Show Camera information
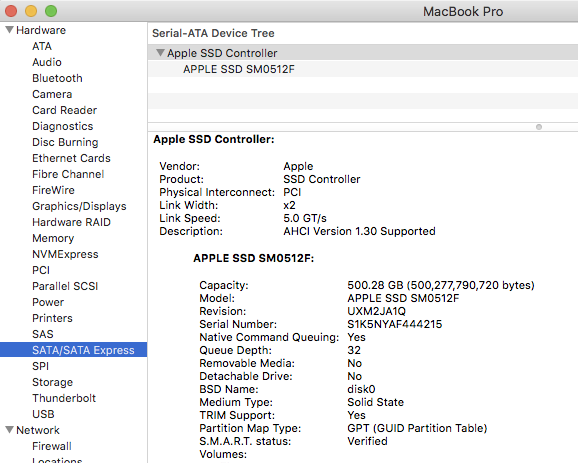This screenshot has width=578, height=463. pos(52,94)
